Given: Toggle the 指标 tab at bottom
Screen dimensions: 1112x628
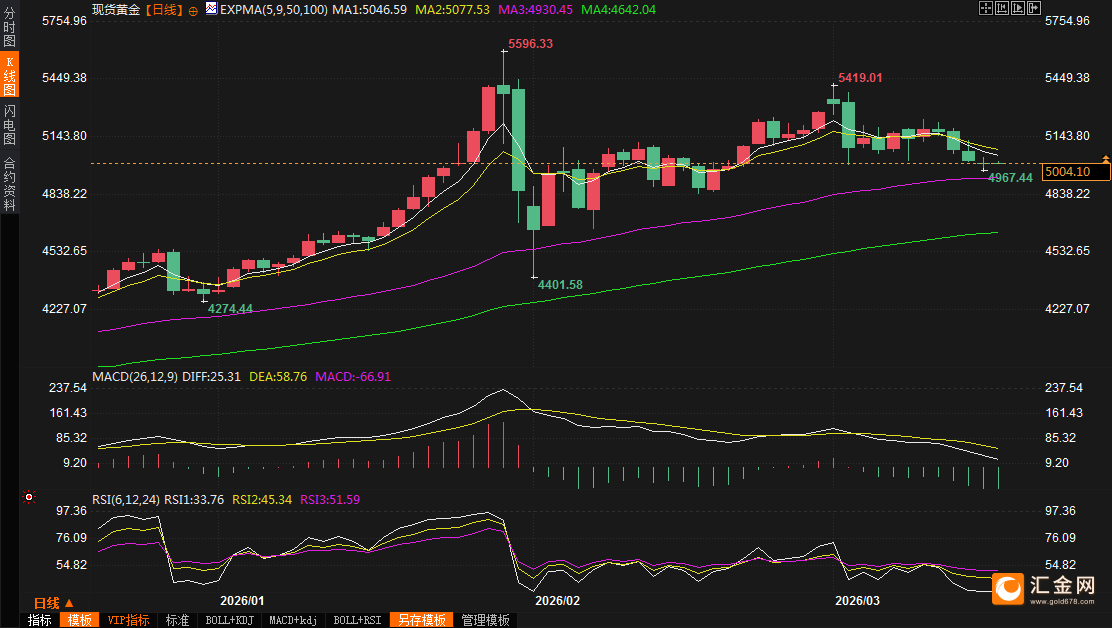Looking at the screenshot, I should coord(40,620).
